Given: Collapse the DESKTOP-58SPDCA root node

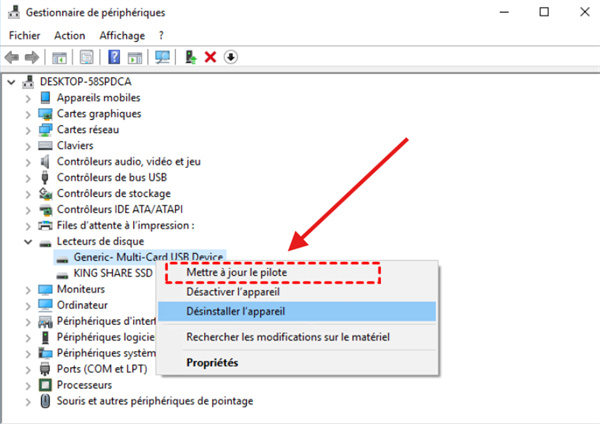Looking at the screenshot, I should click(x=11, y=82).
